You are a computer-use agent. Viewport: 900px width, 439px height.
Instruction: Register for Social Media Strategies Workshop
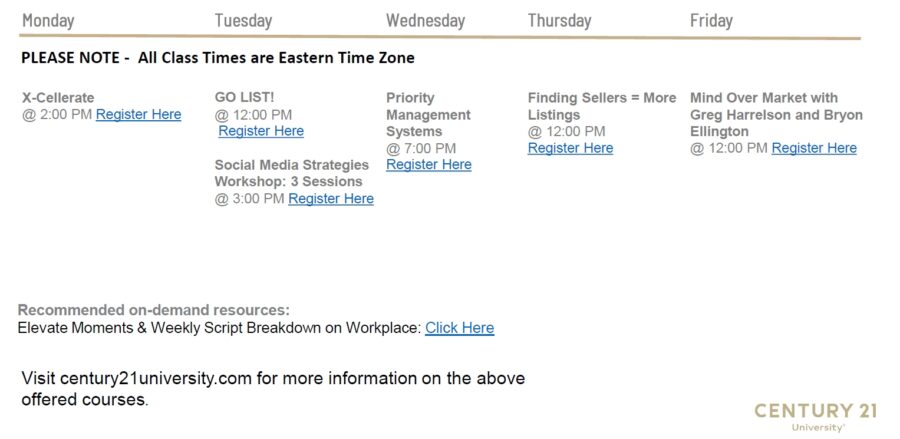point(331,199)
